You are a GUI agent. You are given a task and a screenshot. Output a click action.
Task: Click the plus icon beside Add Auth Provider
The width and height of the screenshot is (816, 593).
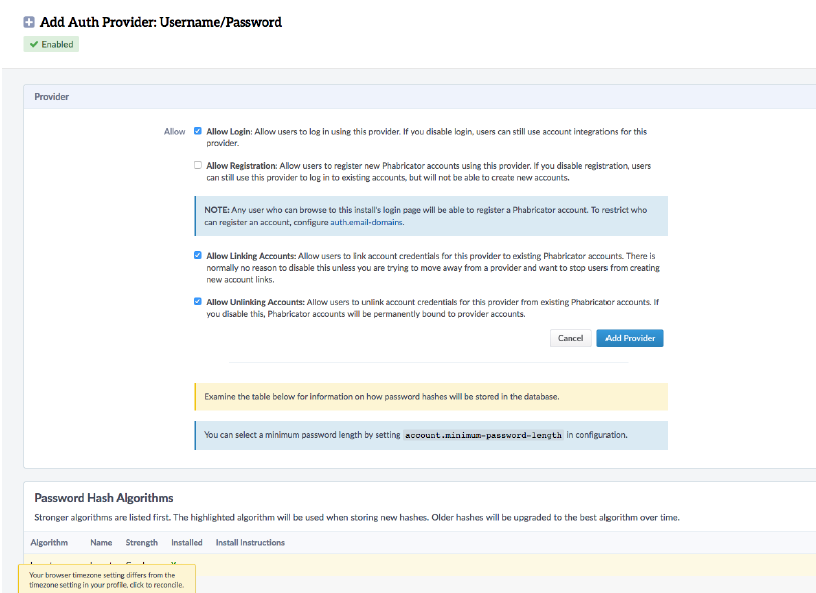pos(29,22)
